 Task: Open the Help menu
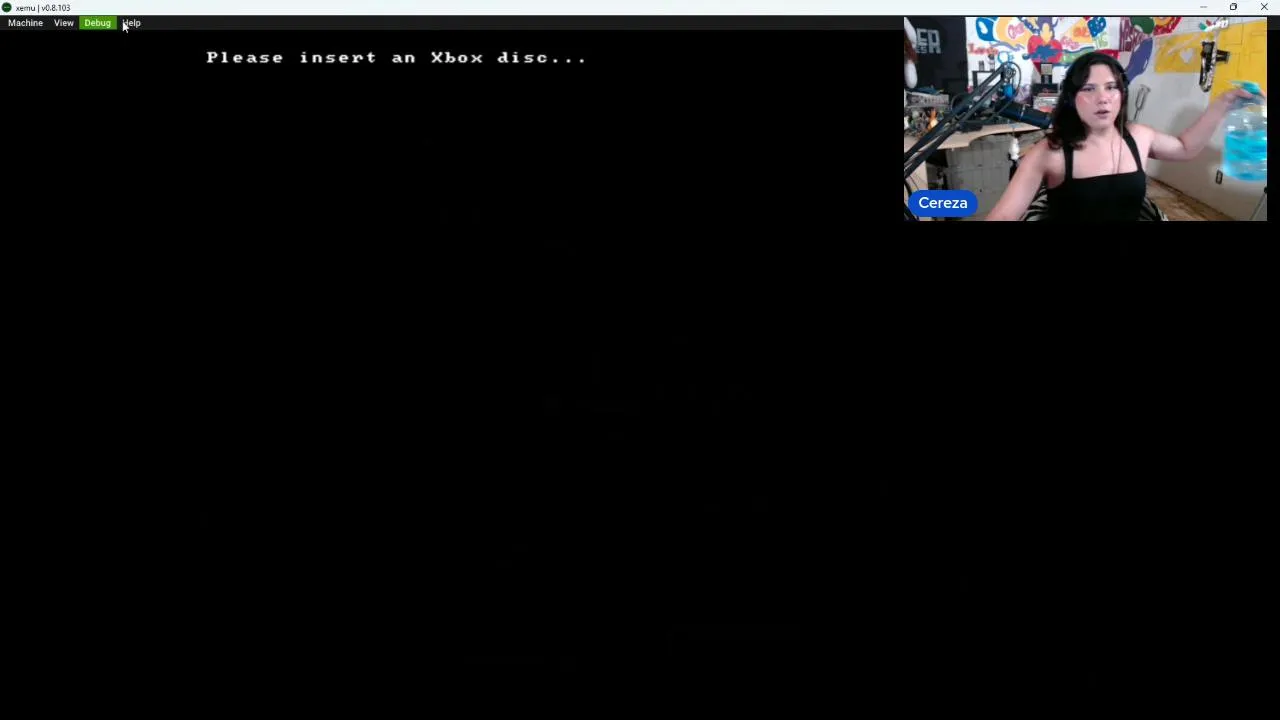[x=132, y=23]
